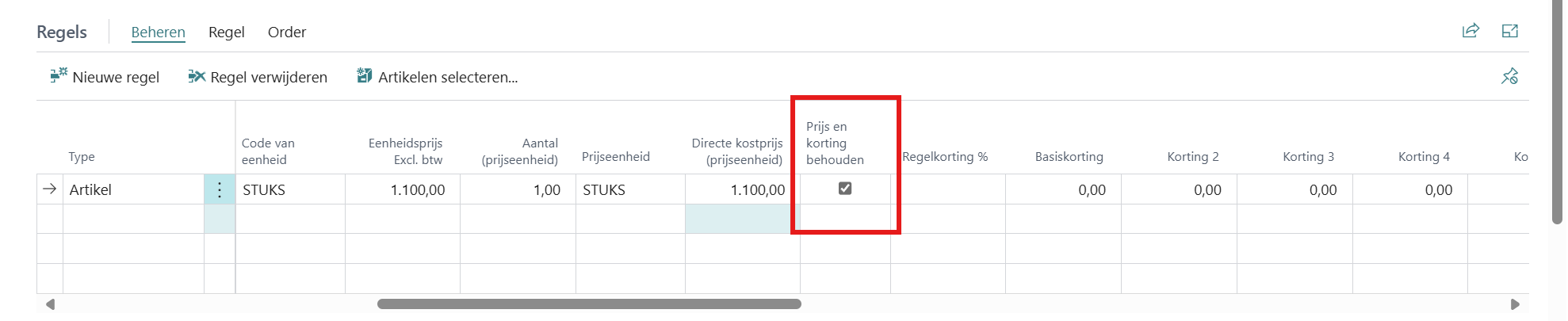1568x321 pixels.
Task: Click the scroll right arrow
Action: click(x=1515, y=304)
